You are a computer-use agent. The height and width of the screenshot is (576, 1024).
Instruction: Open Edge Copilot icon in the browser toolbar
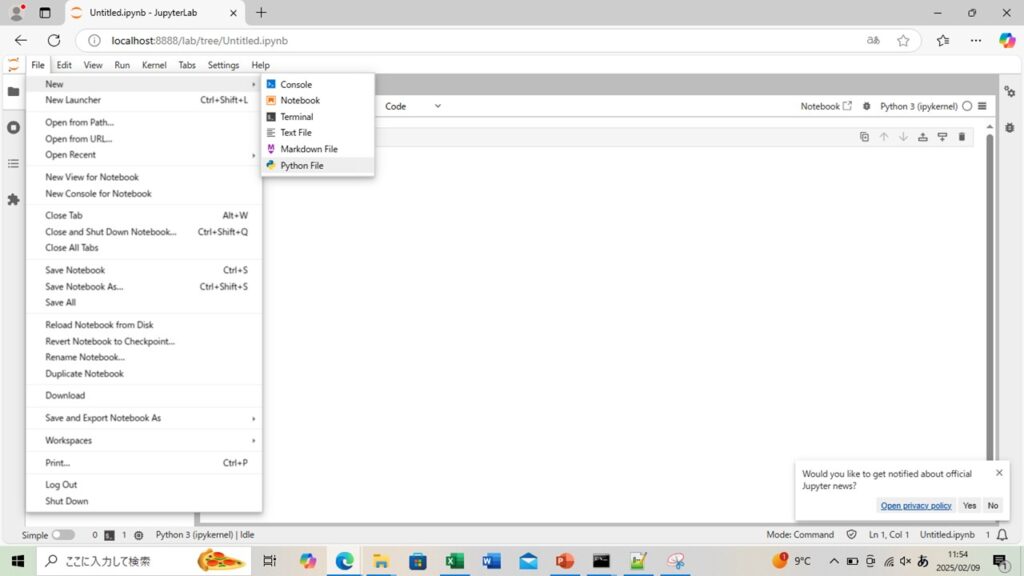click(x=1007, y=40)
